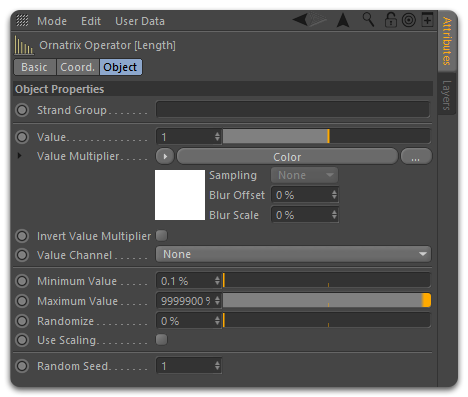
Task: Open the Edit menu
Action: (x=91, y=21)
